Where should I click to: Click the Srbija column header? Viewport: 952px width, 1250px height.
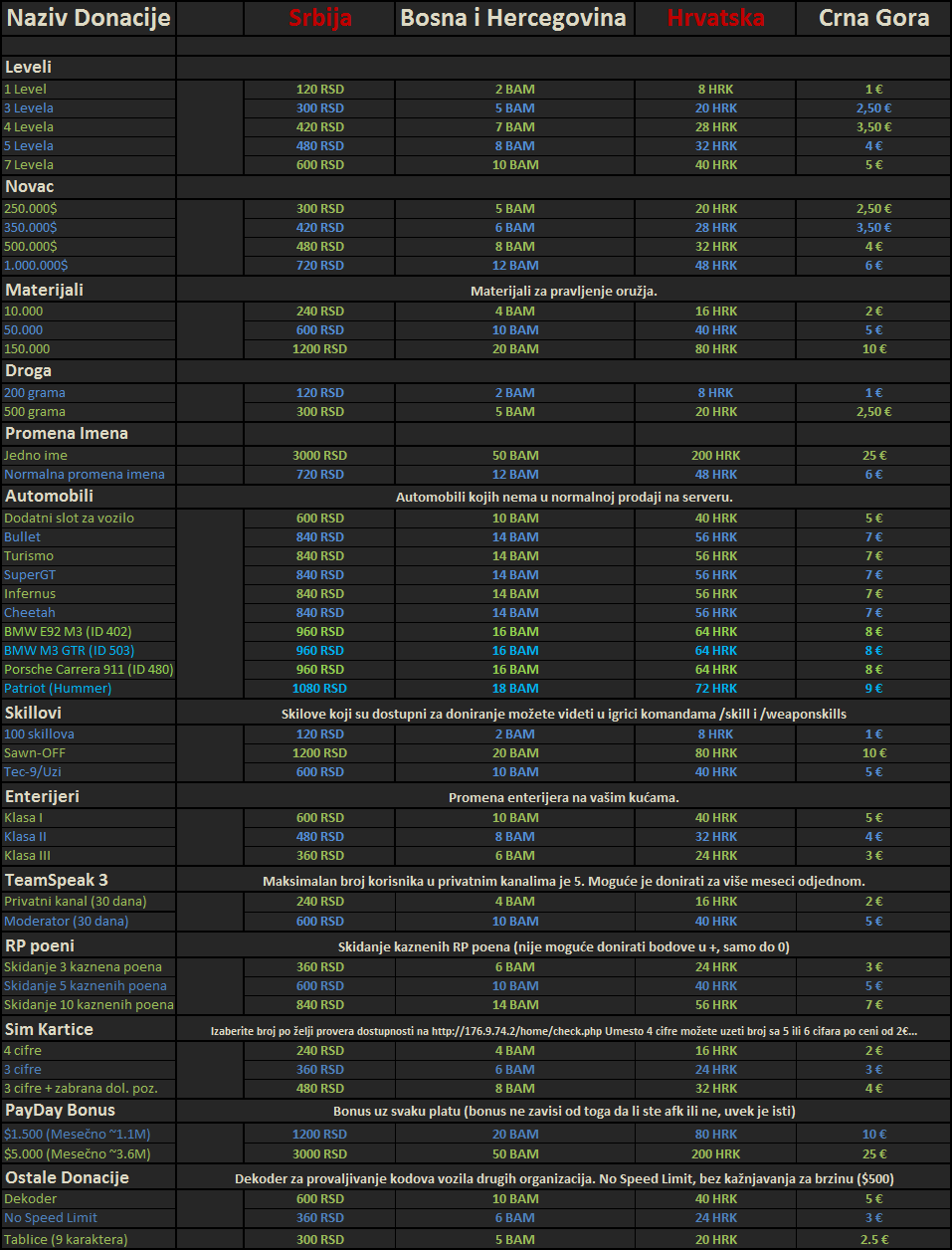pyautogui.click(x=319, y=18)
